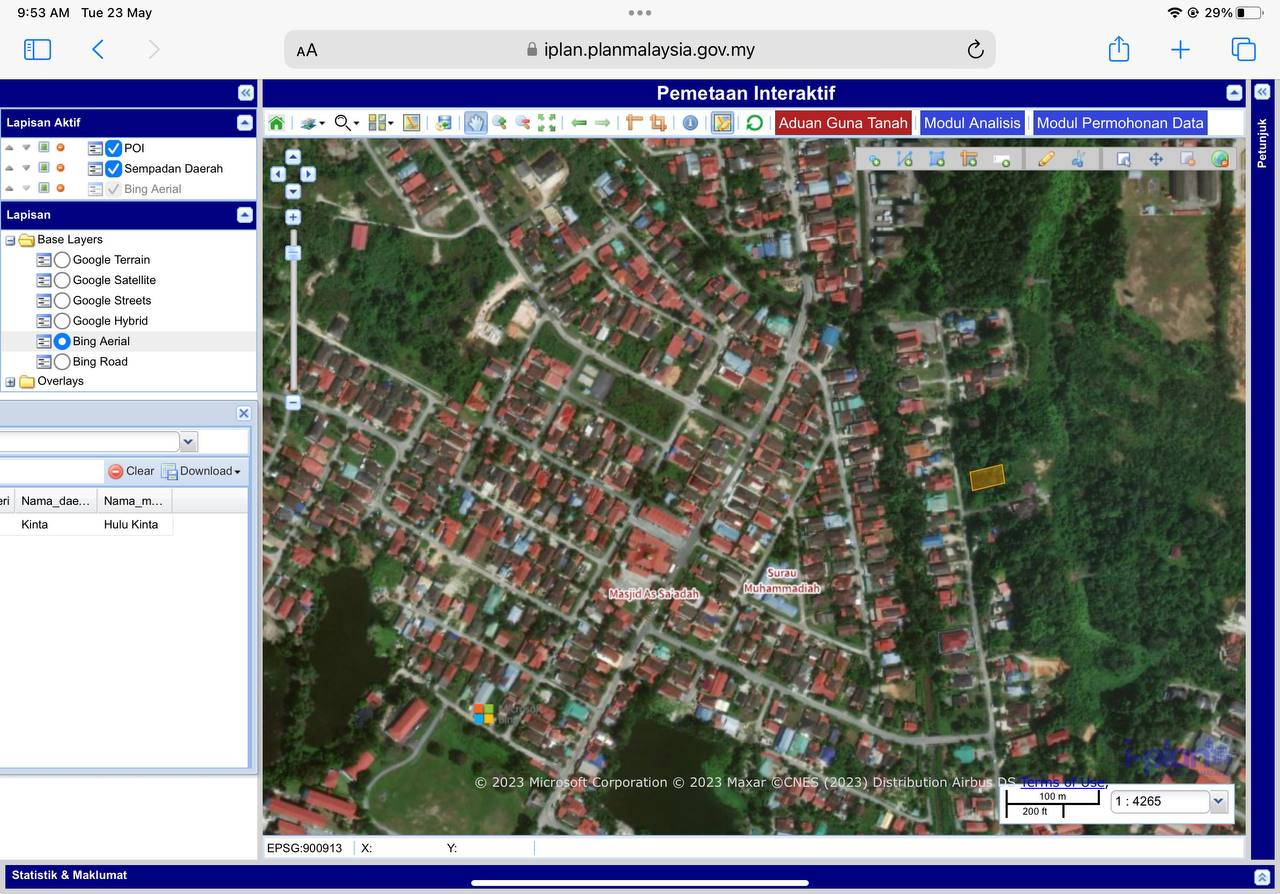Toggle the Sempadan Daerah layer checkbox
This screenshot has width=1280, height=894.
pyautogui.click(x=114, y=169)
